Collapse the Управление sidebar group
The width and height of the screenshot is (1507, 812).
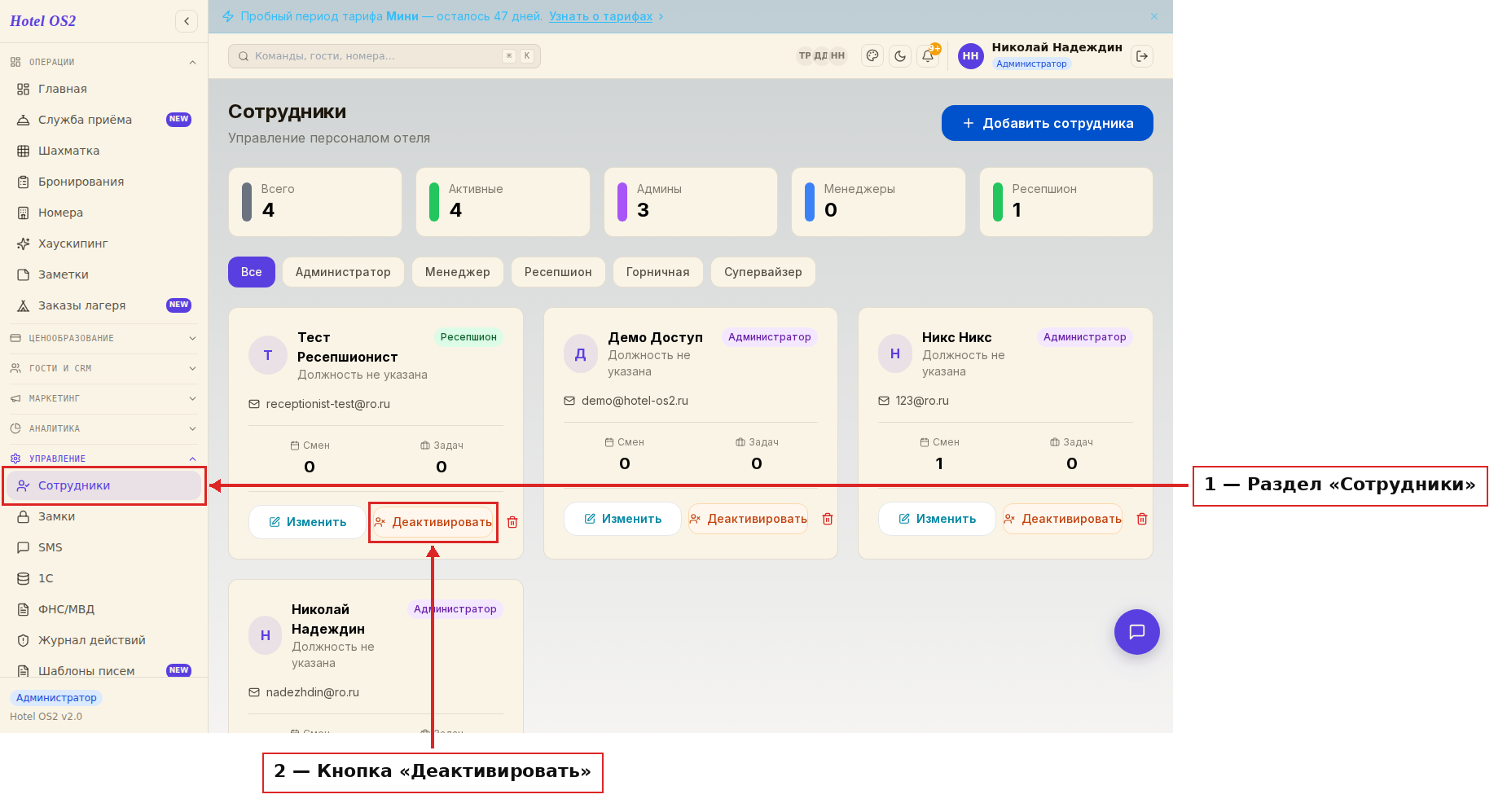pyautogui.click(x=103, y=459)
